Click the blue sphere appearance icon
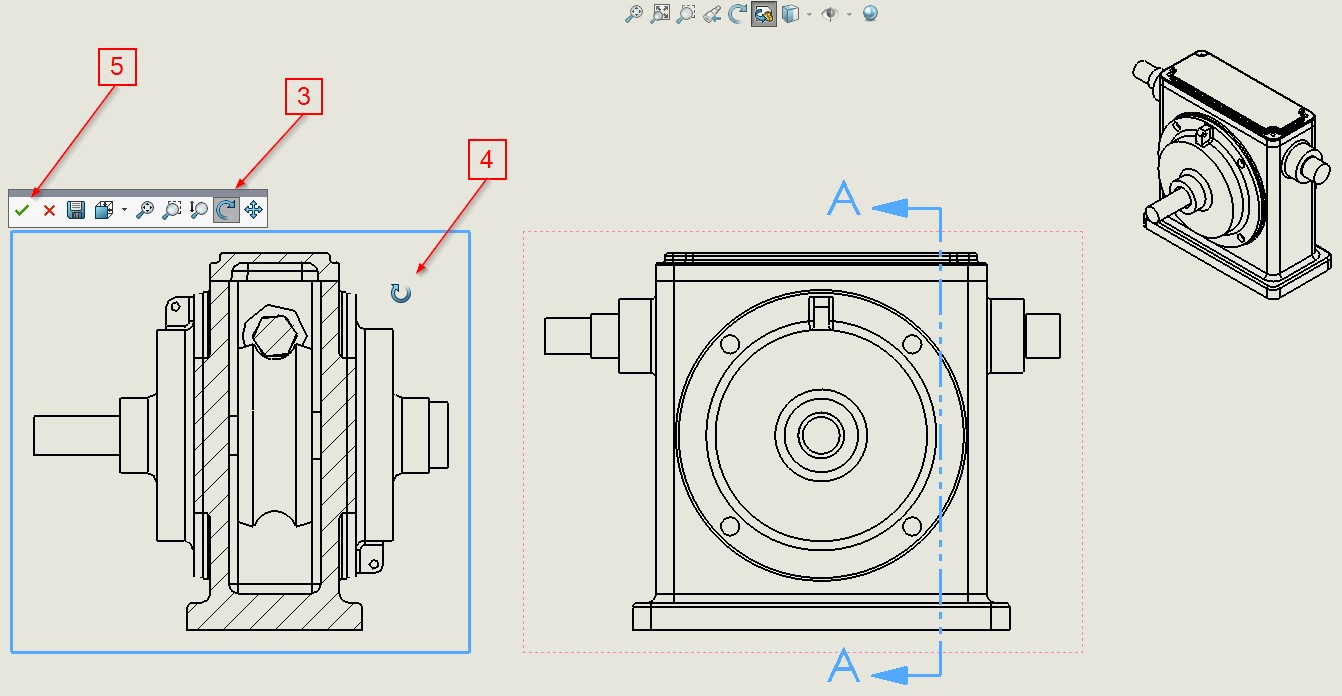1342x696 pixels. click(870, 14)
